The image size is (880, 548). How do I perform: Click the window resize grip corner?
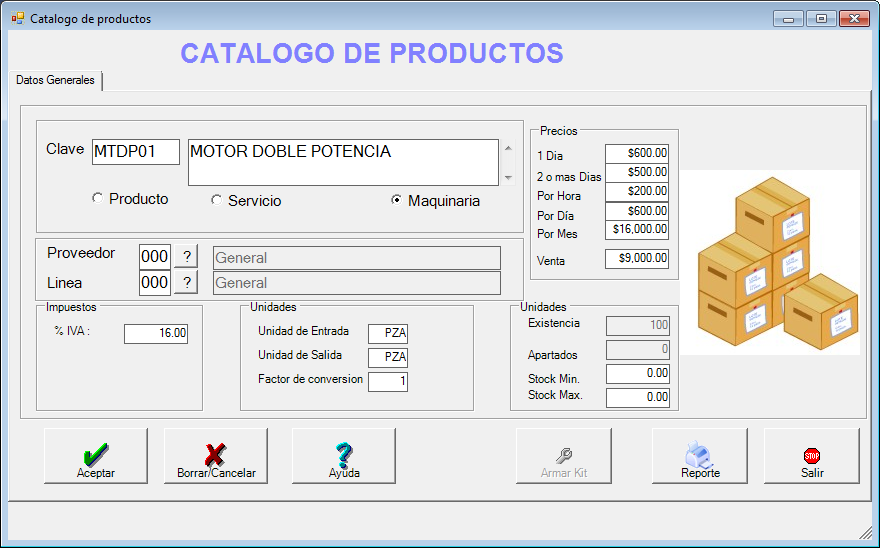866,533
